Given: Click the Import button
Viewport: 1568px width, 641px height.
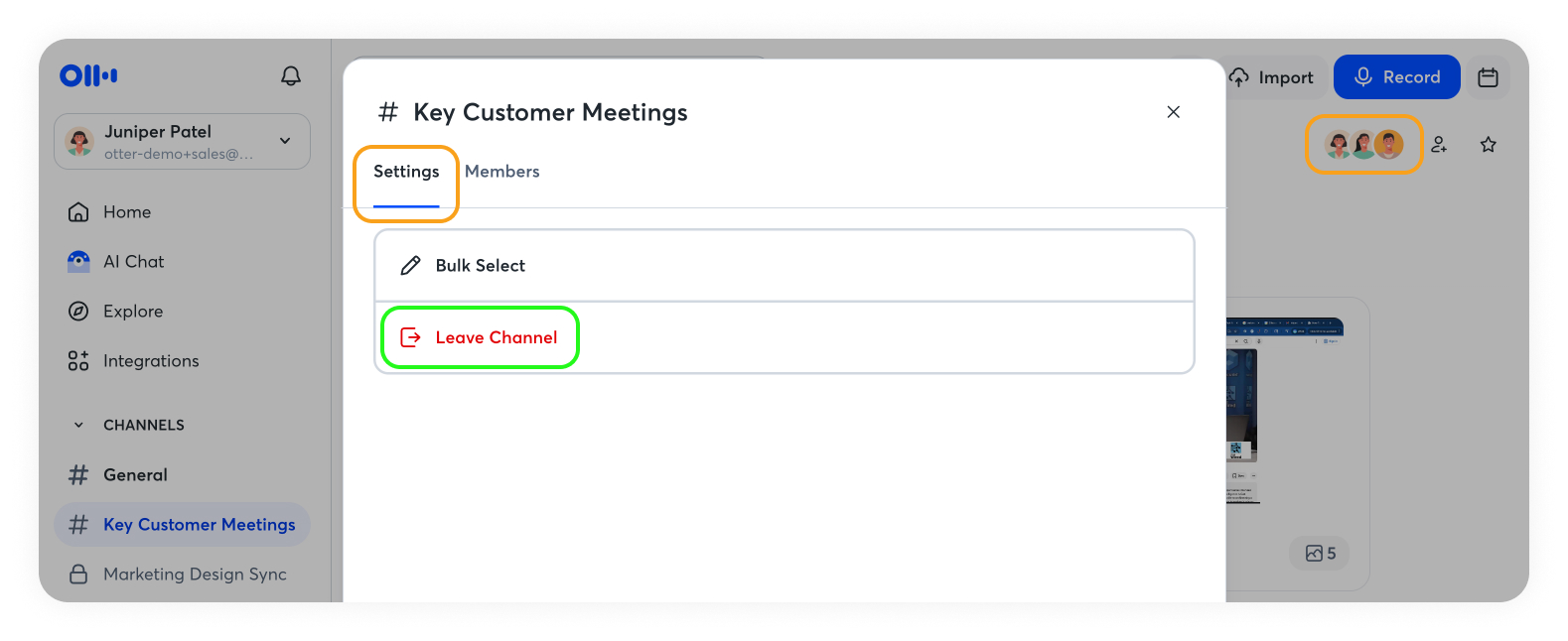Looking at the screenshot, I should pyautogui.click(x=1272, y=77).
